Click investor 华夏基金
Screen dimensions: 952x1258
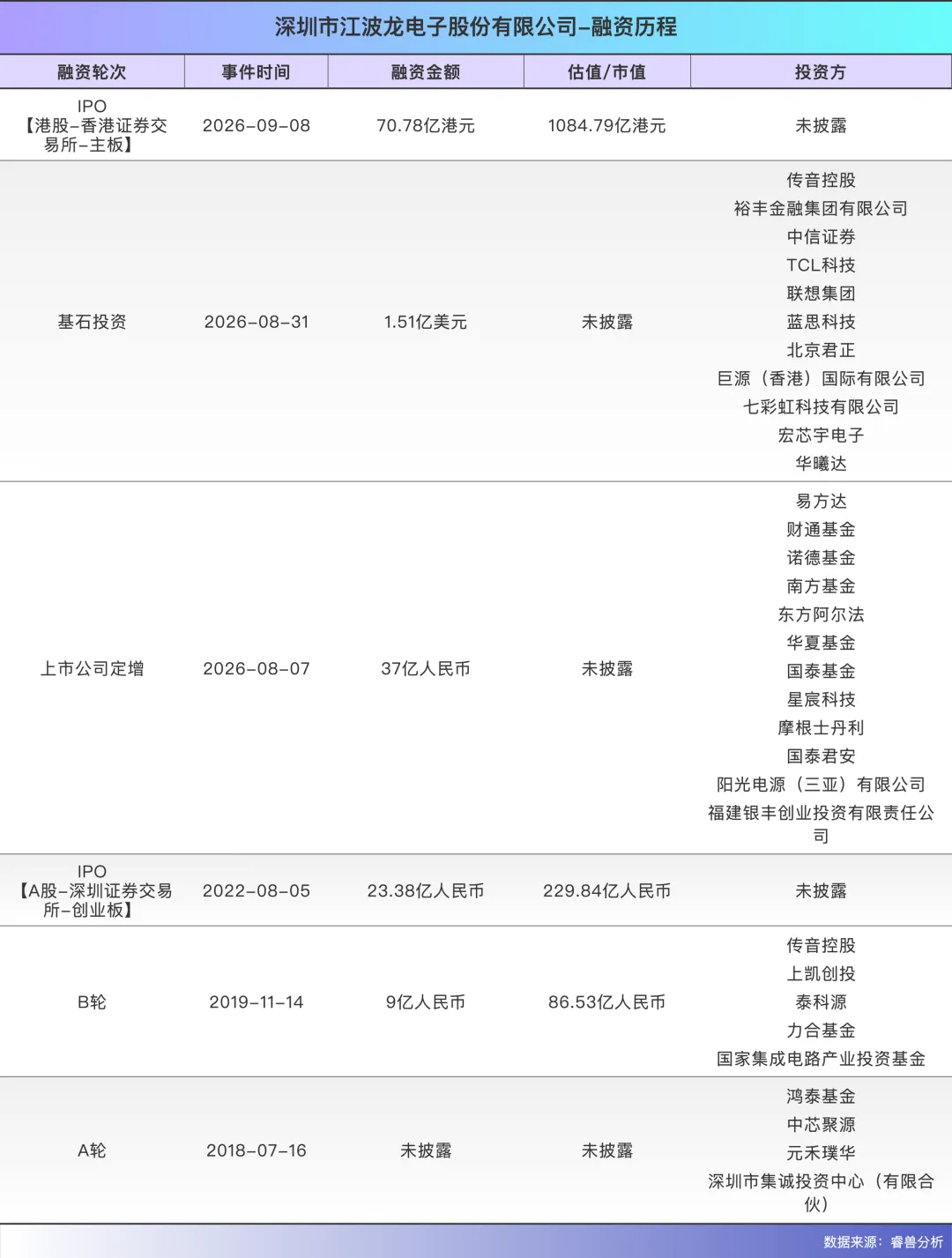coord(821,643)
